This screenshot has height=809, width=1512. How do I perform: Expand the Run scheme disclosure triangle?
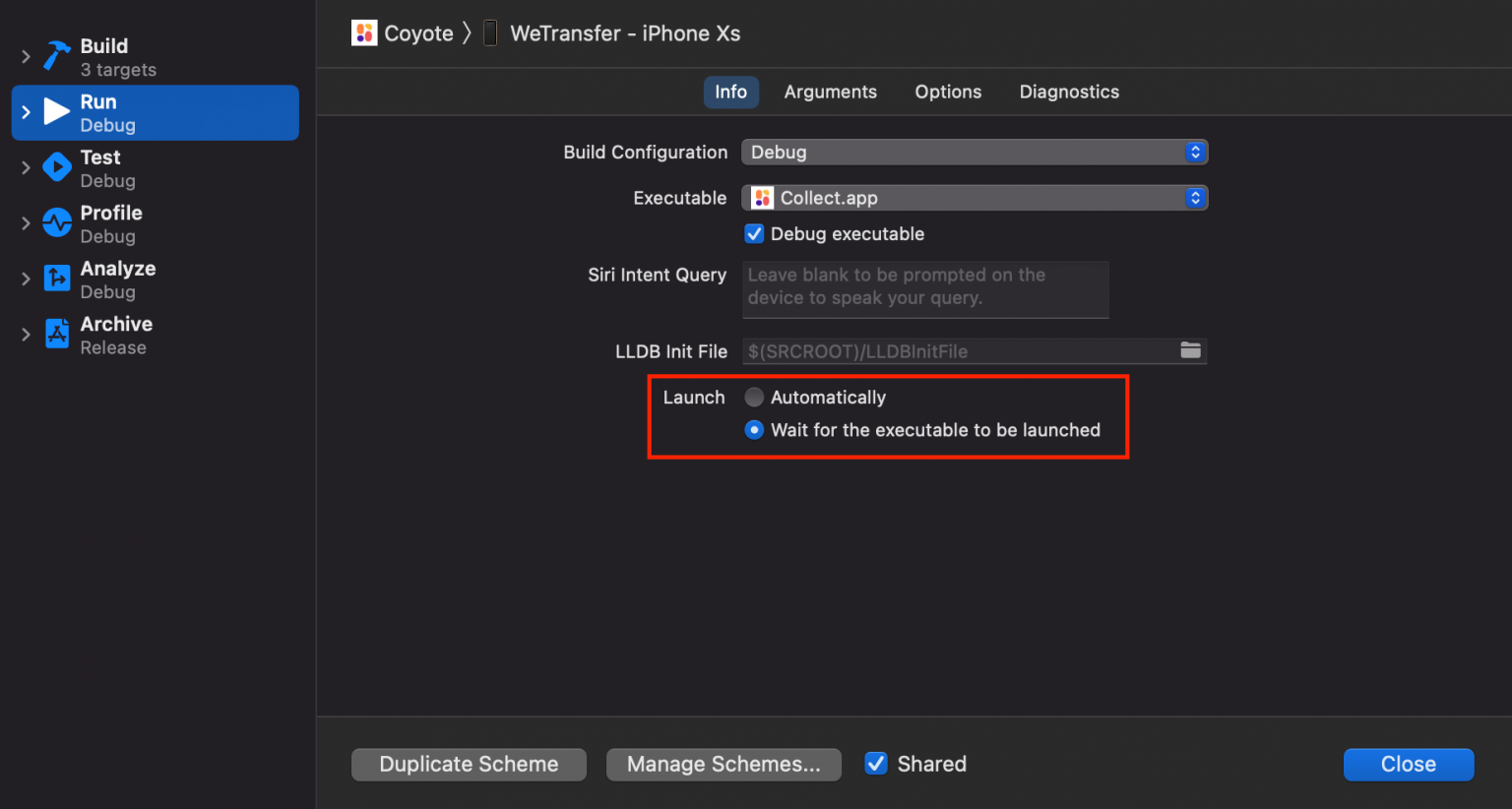coord(26,111)
